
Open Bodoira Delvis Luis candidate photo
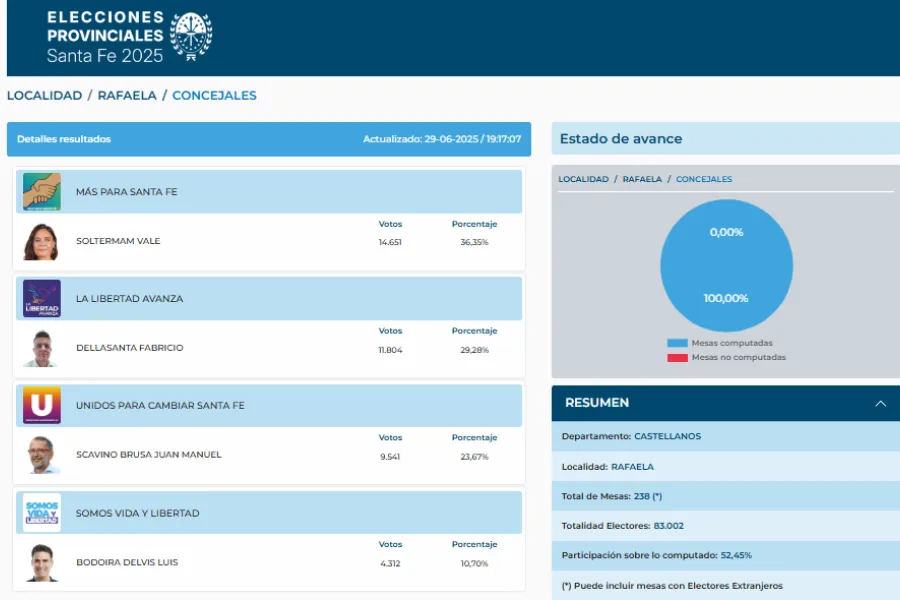42,562
